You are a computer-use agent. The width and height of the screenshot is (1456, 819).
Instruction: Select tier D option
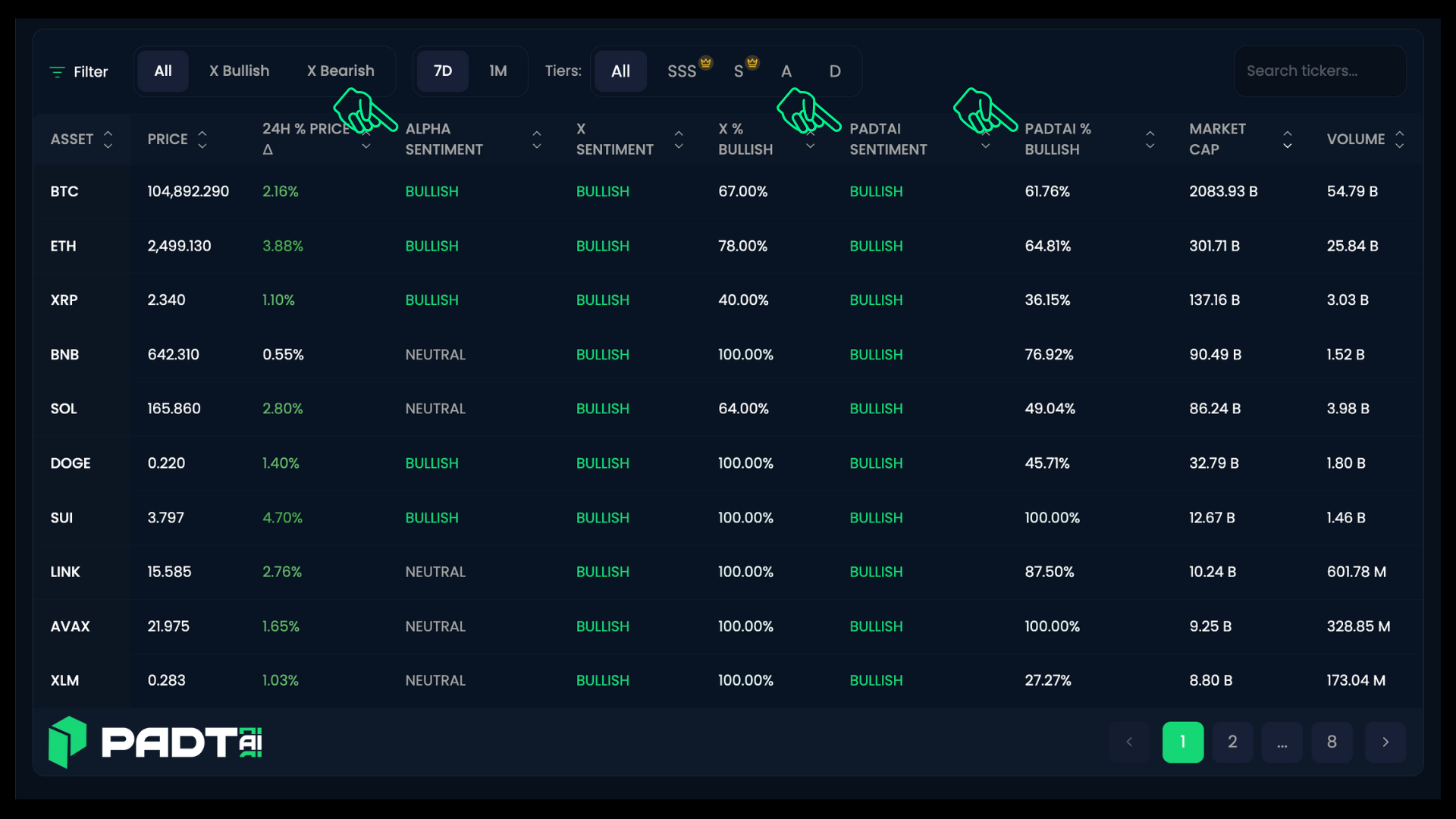click(x=835, y=71)
